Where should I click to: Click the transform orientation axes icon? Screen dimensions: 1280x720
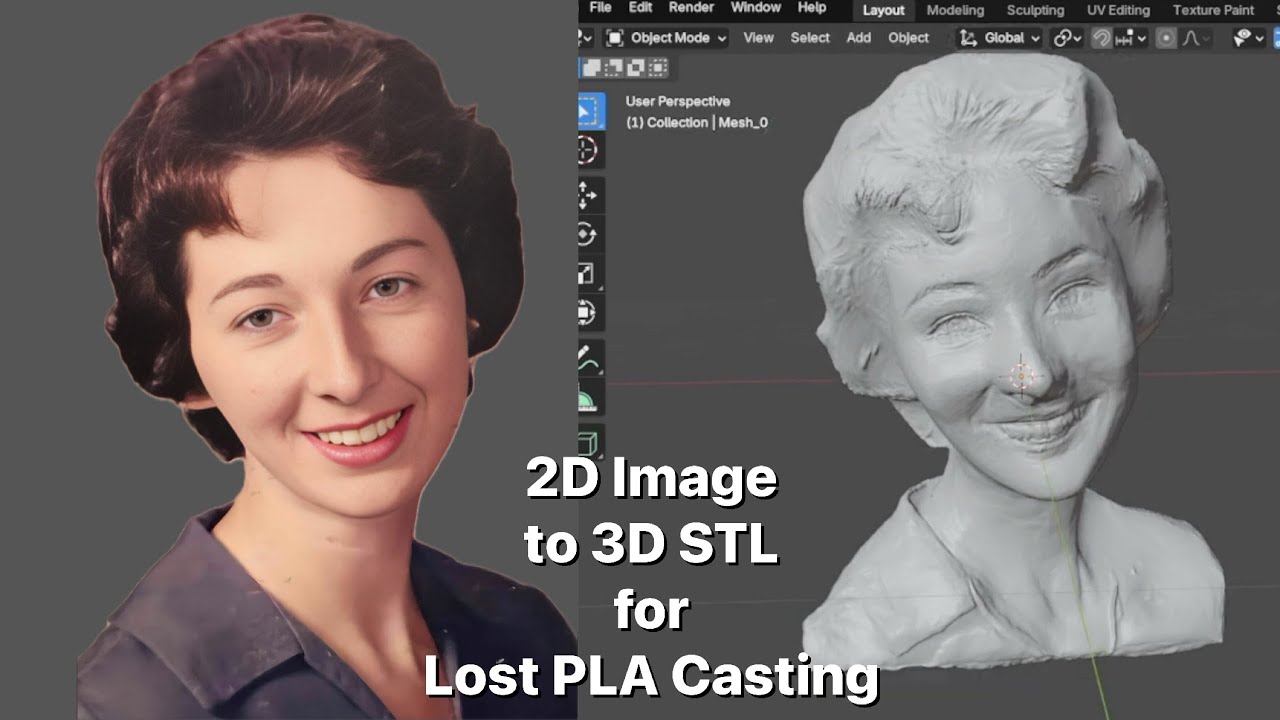[969, 38]
